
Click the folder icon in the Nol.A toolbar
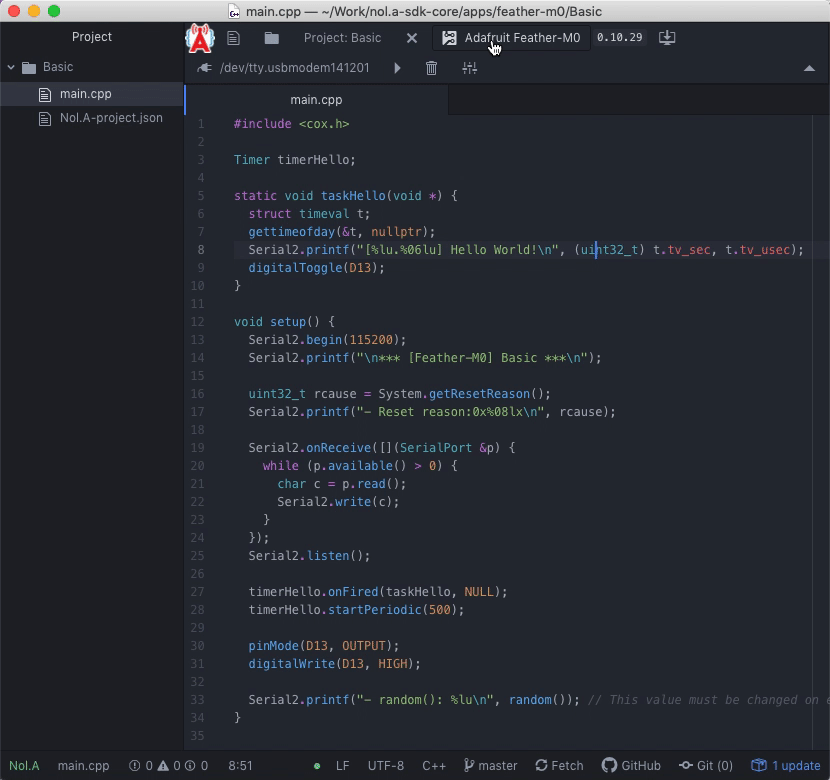[x=272, y=38]
